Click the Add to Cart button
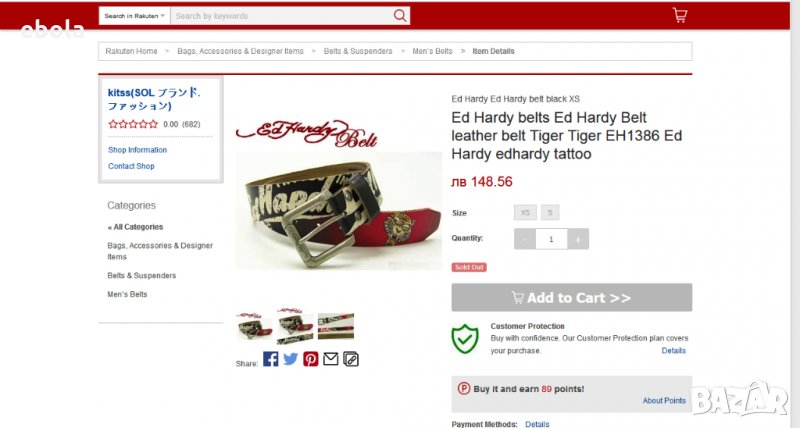 coord(571,297)
